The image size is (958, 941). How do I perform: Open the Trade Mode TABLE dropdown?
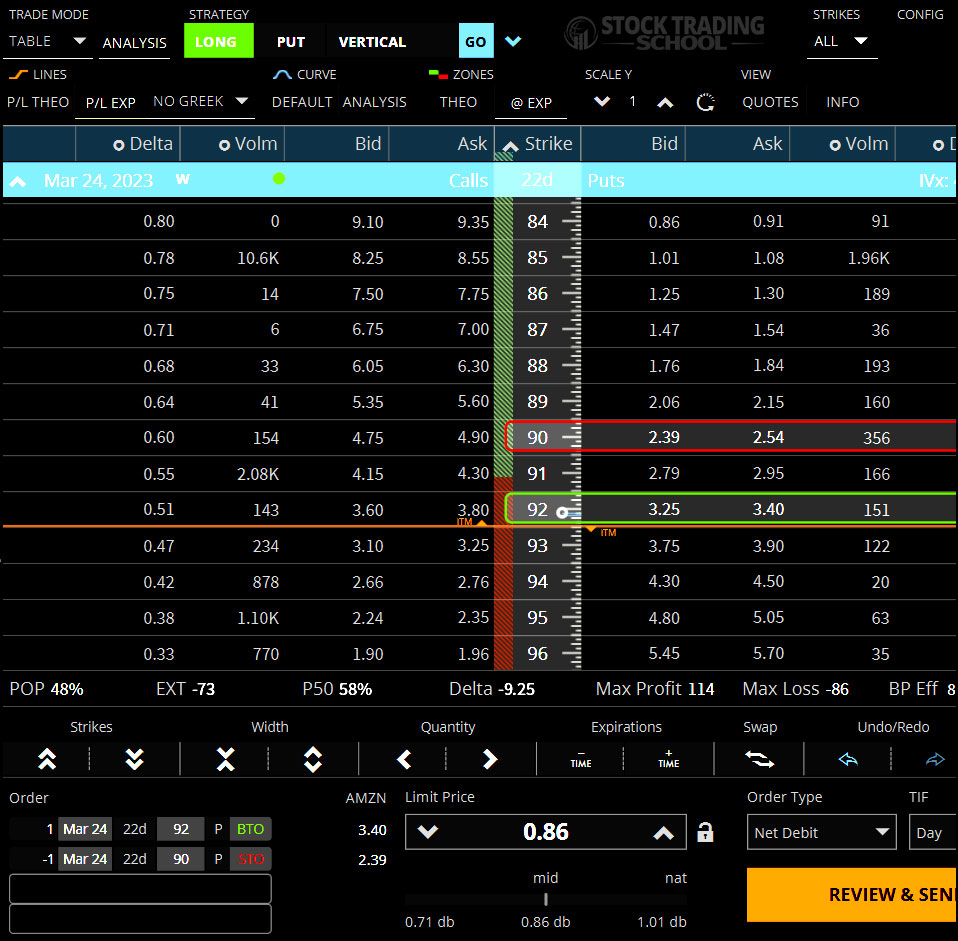point(46,41)
